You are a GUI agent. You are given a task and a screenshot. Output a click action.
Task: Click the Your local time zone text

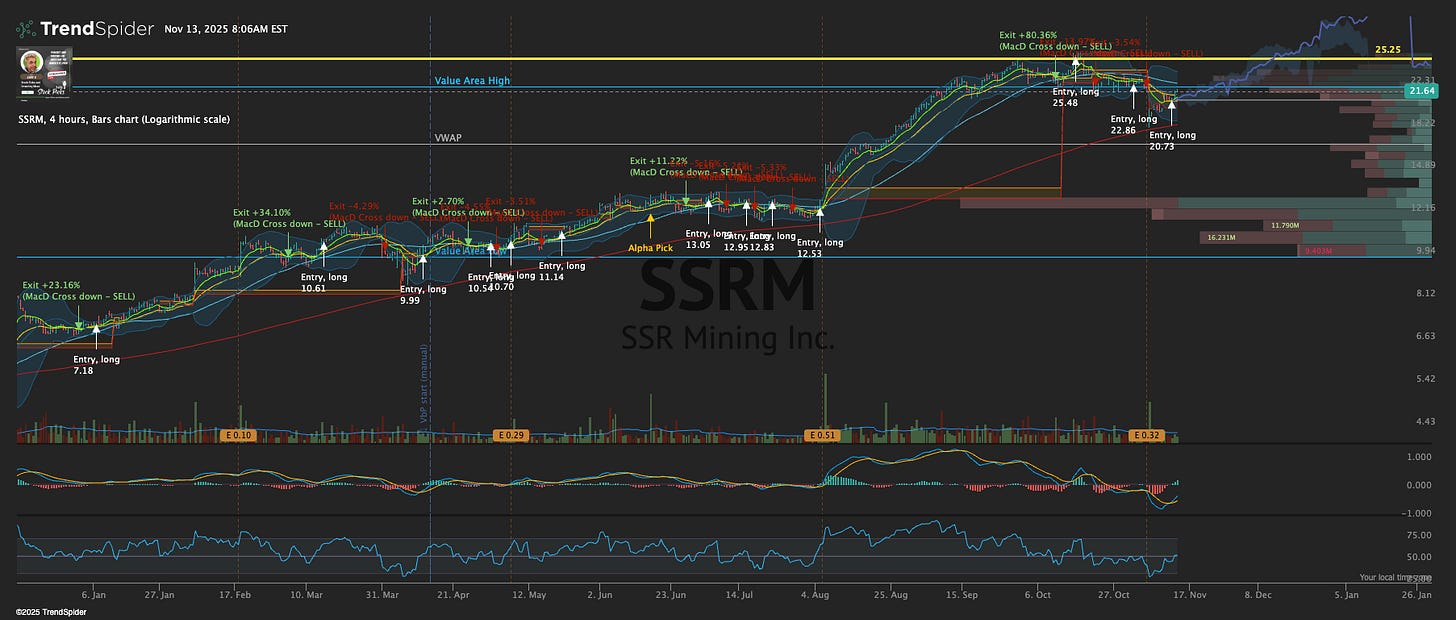1396,577
